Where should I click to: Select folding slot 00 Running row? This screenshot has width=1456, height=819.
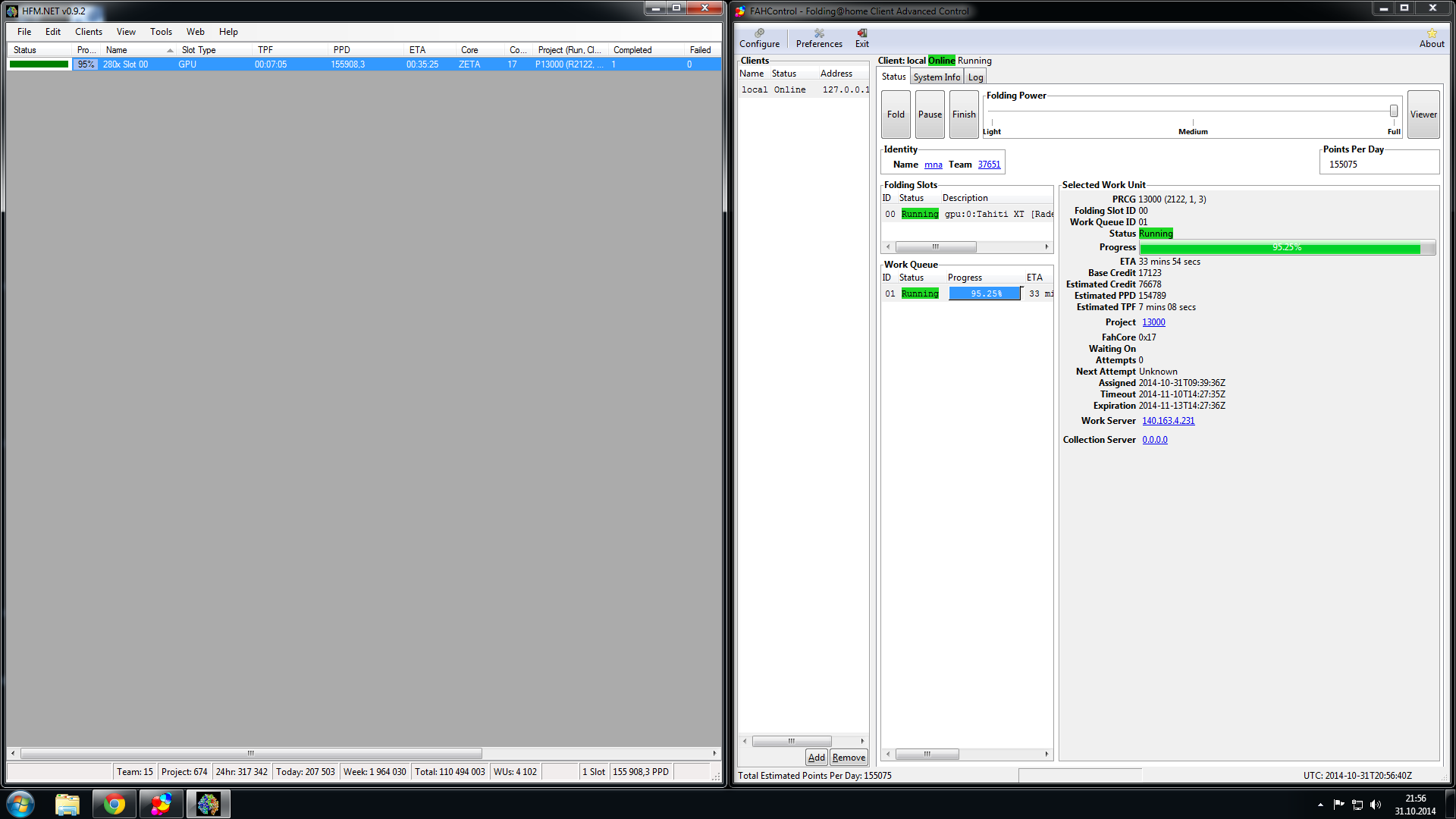pyautogui.click(x=967, y=215)
